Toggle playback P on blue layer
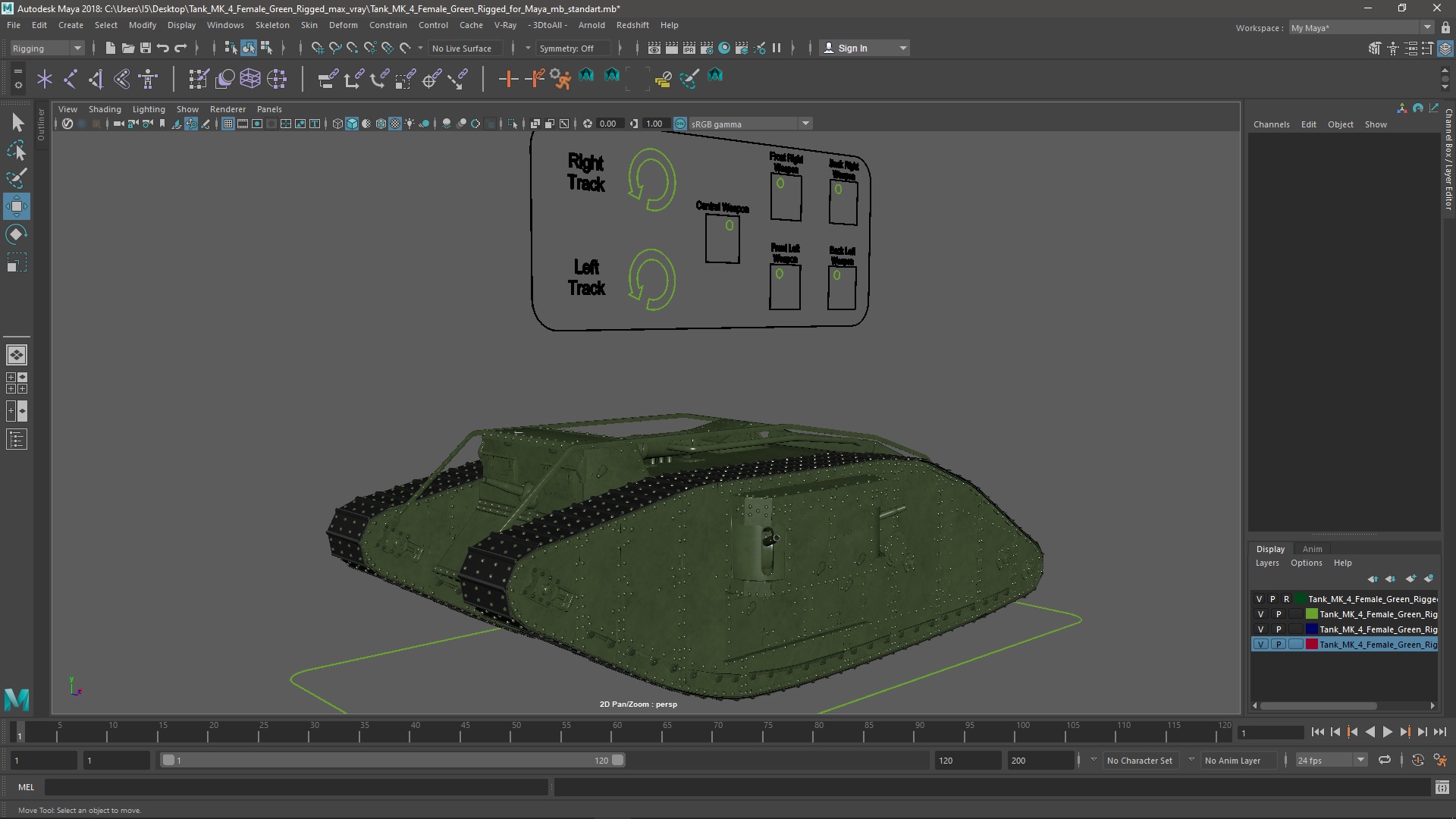Screen dimensions: 1456x819 coord(1279,629)
